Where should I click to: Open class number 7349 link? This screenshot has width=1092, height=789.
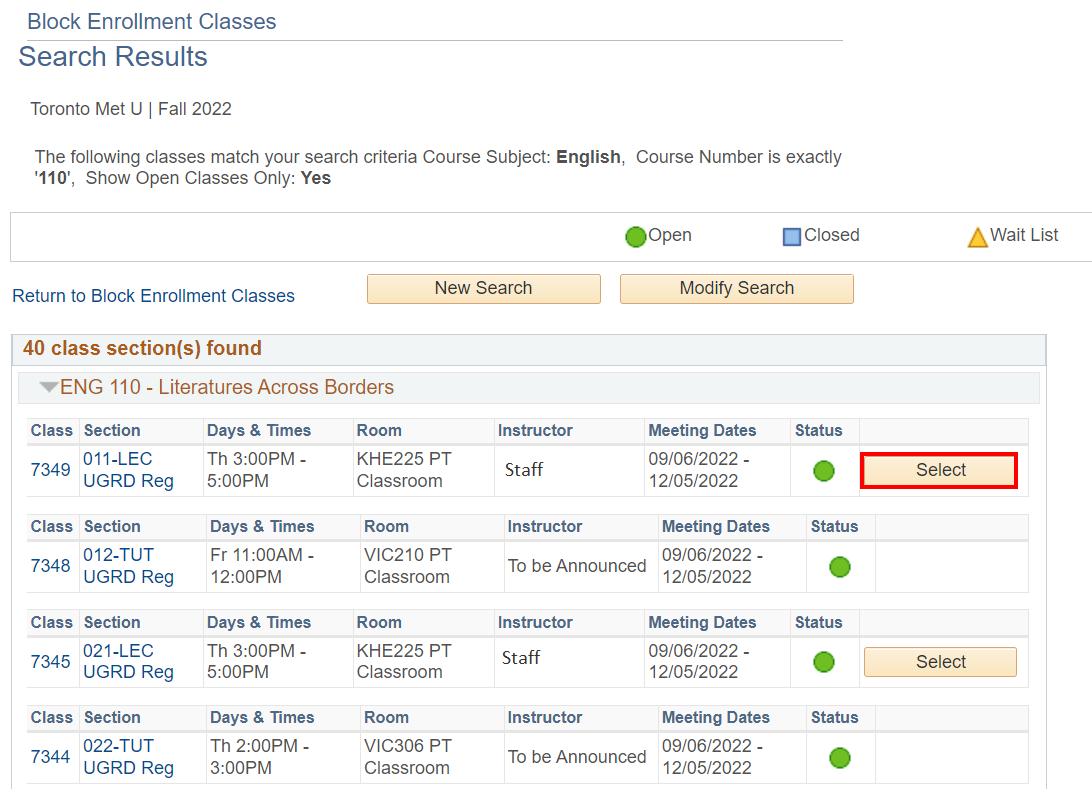(50, 470)
